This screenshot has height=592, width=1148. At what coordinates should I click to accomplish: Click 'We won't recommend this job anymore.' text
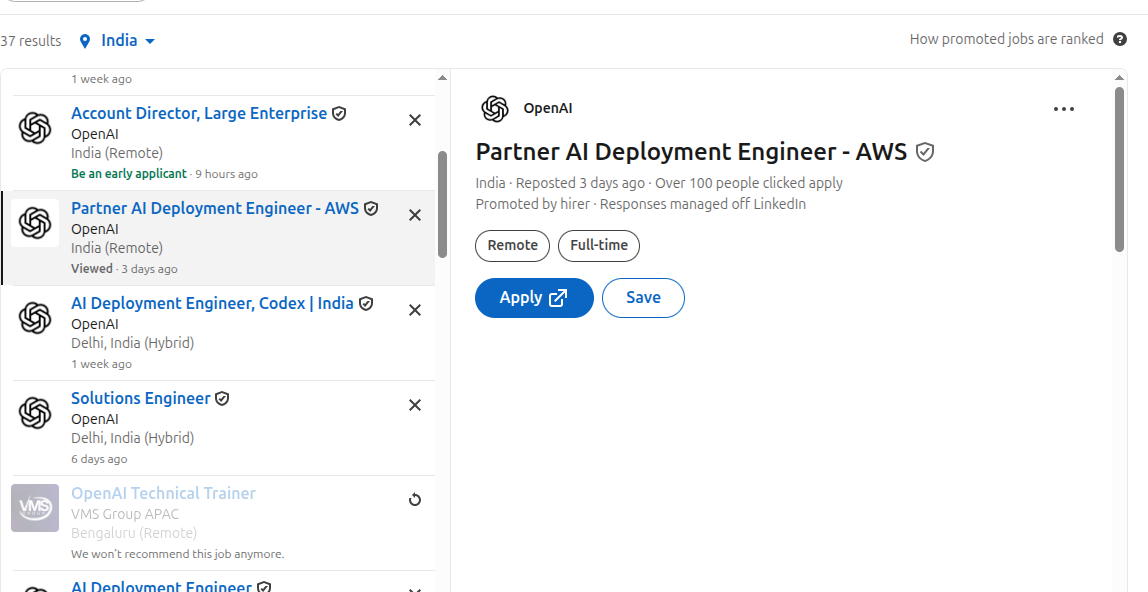click(178, 555)
